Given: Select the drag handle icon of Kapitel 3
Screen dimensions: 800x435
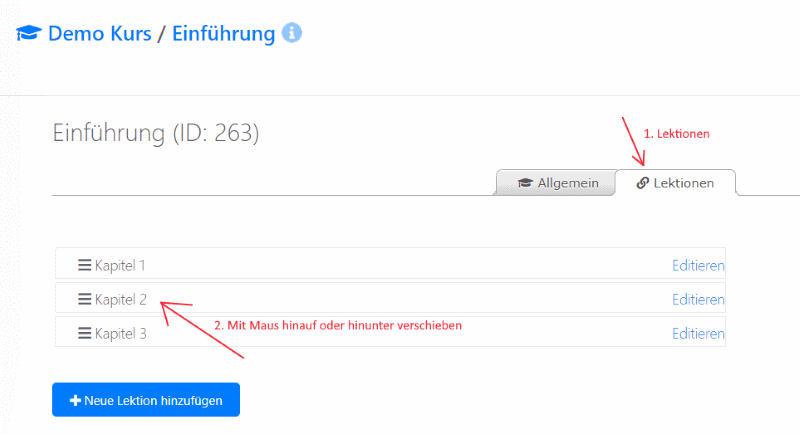Looking at the screenshot, I should [84, 333].
